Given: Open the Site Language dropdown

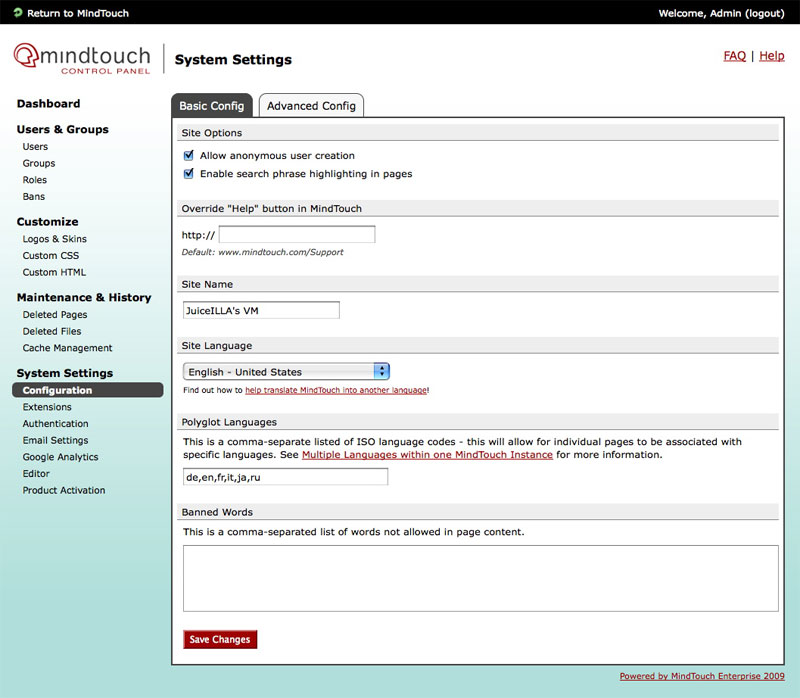Looking at the screenshot, I should pyautogui.click(x=286, y=371).
